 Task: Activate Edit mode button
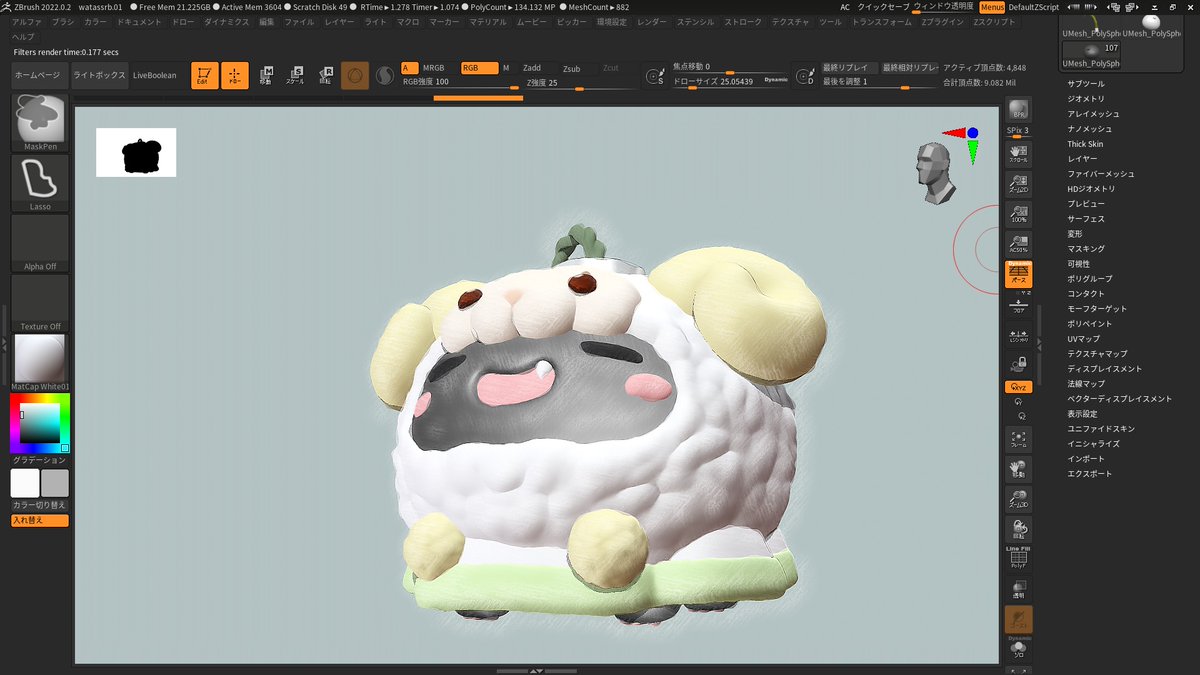204,75
